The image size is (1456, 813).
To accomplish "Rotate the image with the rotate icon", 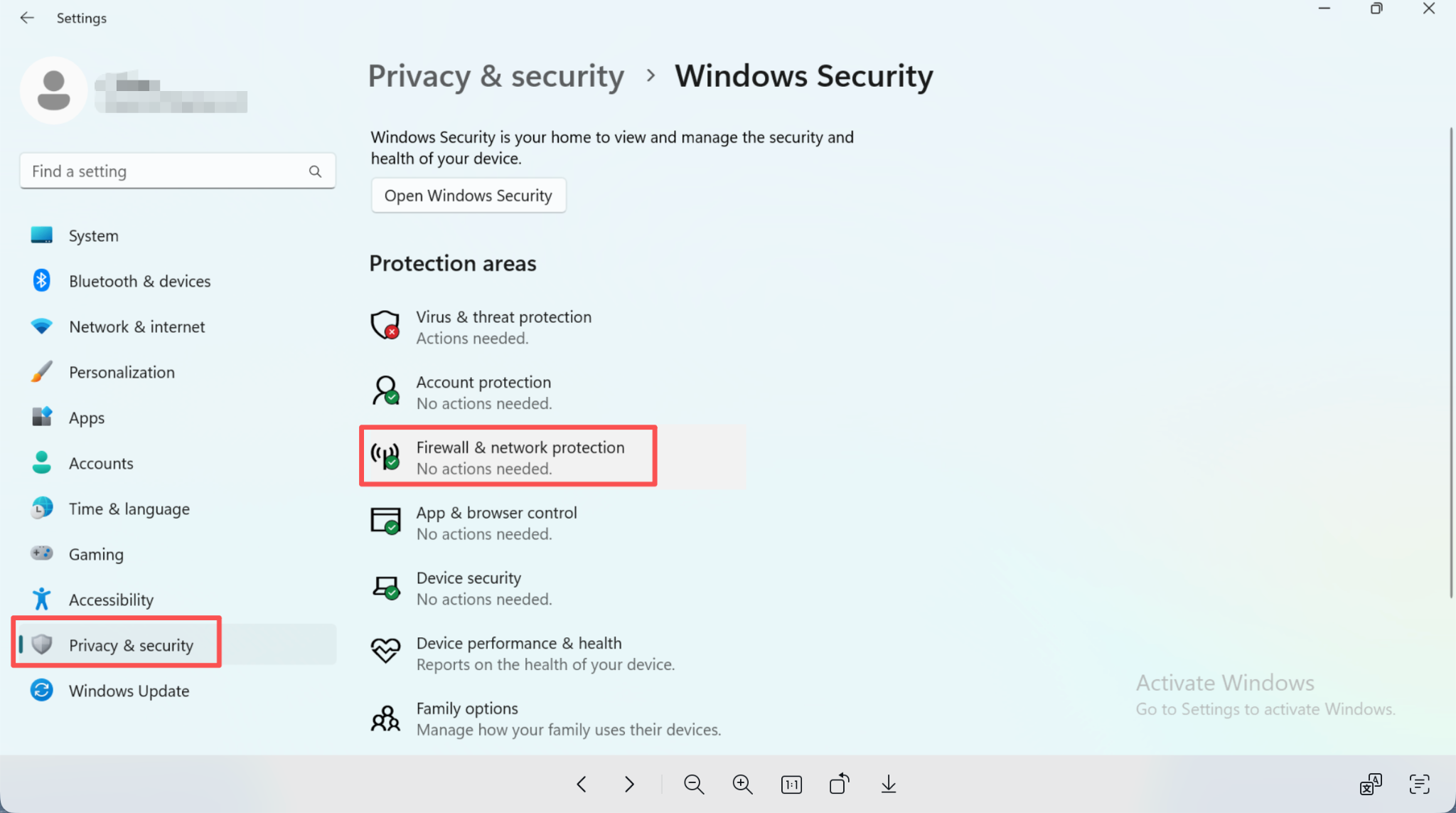I will [840, 784].
